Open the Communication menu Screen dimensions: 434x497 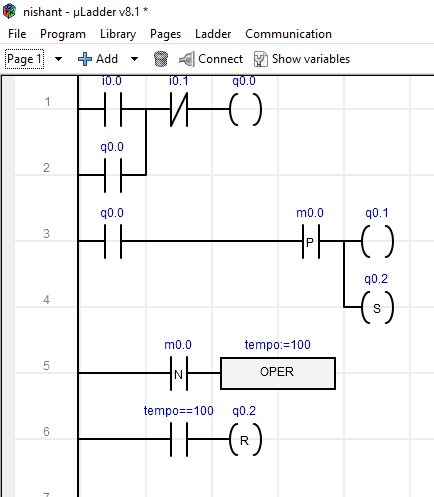(288, 34)
